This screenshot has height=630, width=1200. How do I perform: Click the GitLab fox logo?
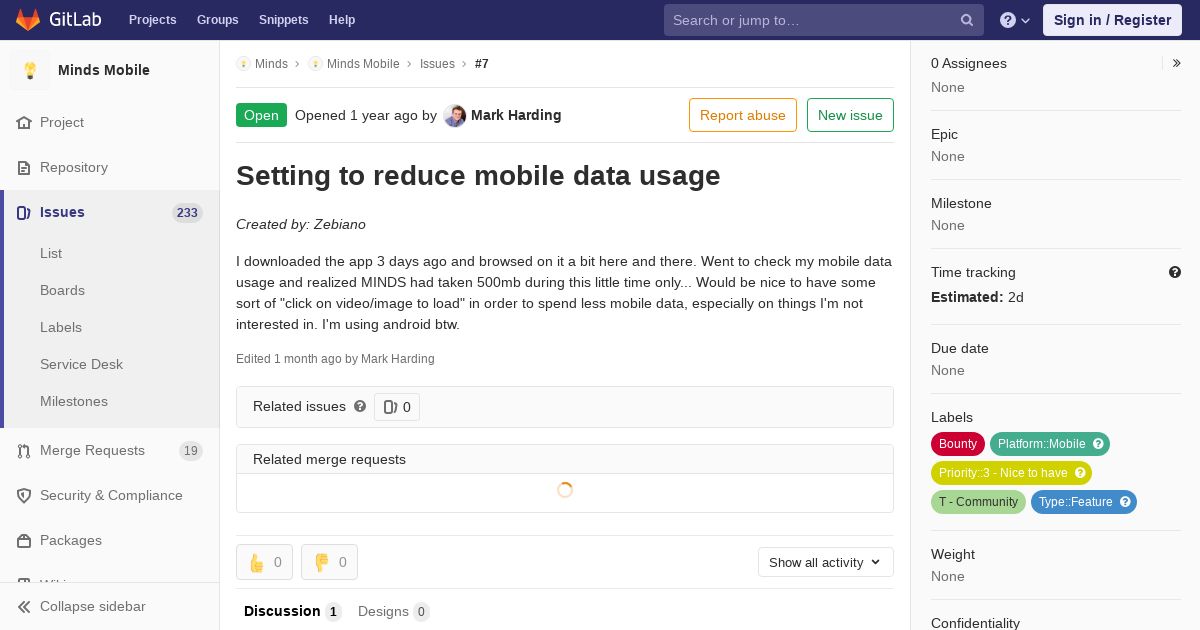[x=28, y=20]
